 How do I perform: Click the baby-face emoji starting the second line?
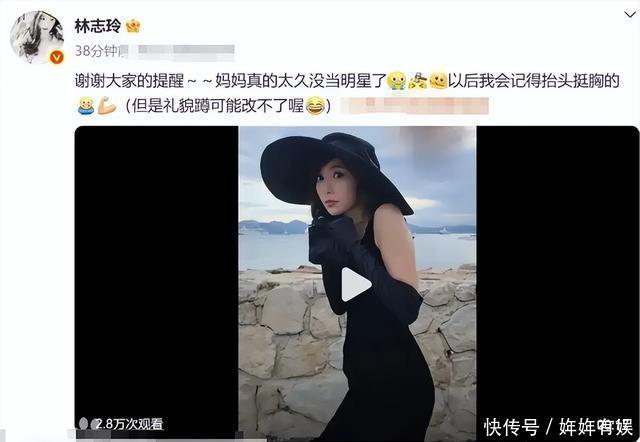(86, 106)
